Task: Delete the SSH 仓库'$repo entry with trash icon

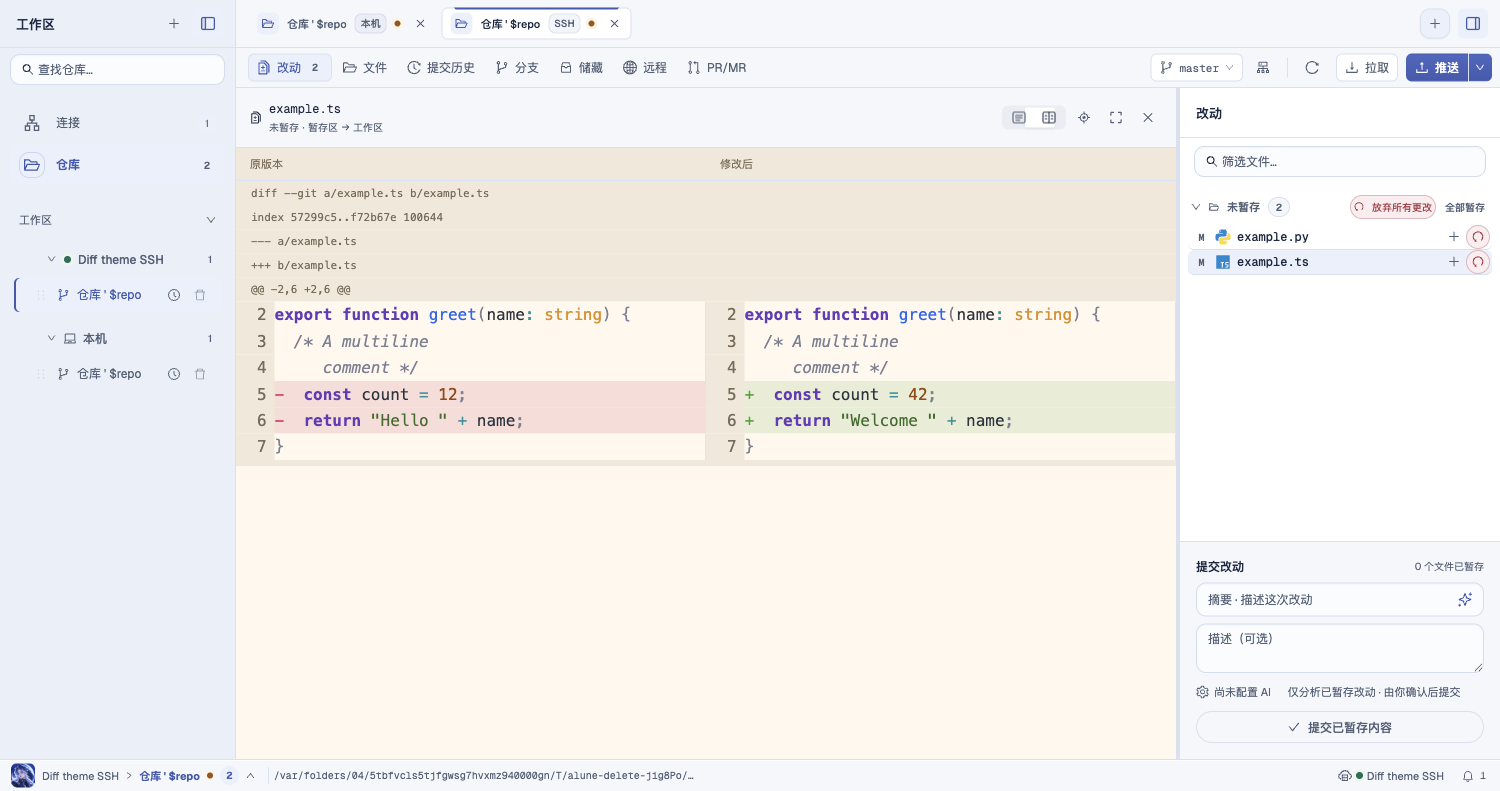Action: pyautogui.click(x=200, y=295)
